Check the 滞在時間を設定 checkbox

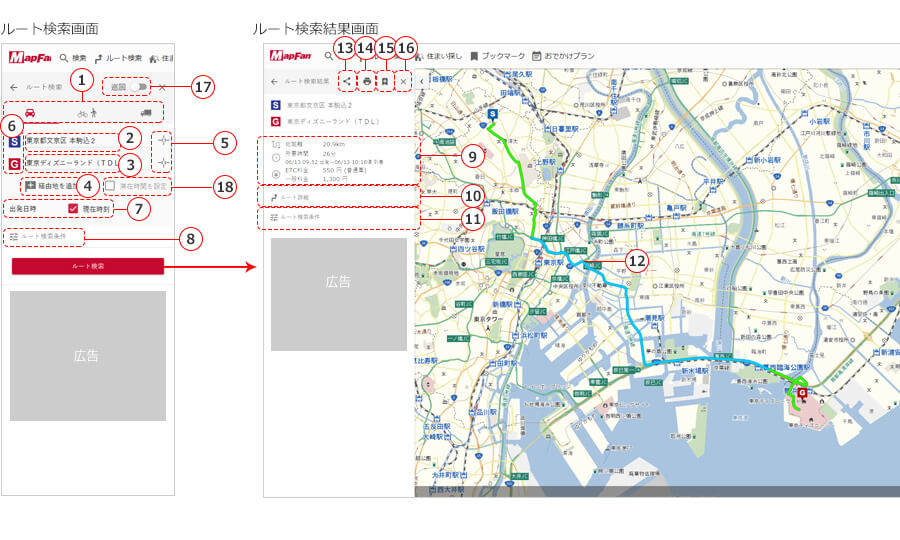click(x=110, y=186)
